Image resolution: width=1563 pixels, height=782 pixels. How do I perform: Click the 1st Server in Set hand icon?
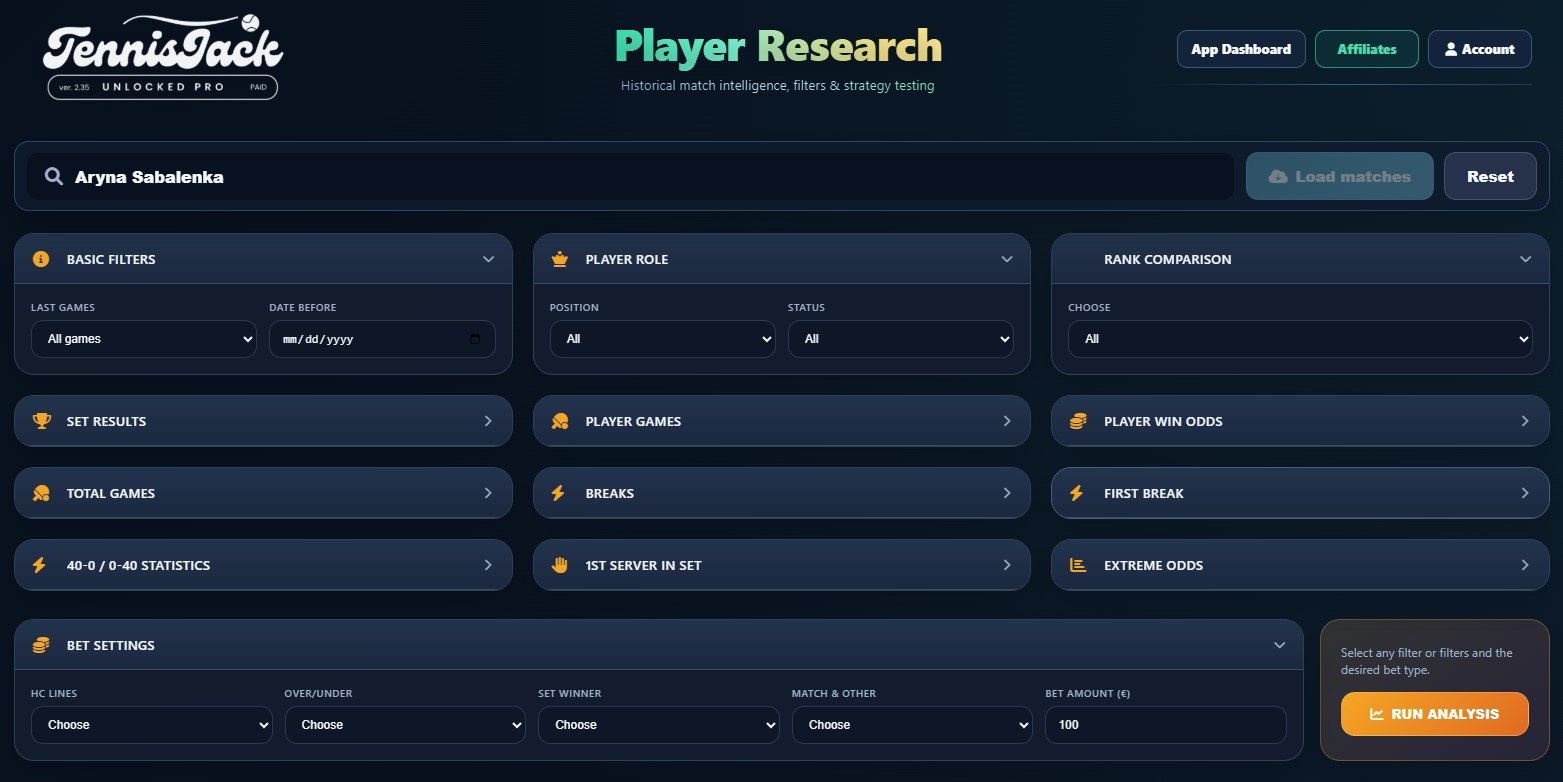[560, 565]
